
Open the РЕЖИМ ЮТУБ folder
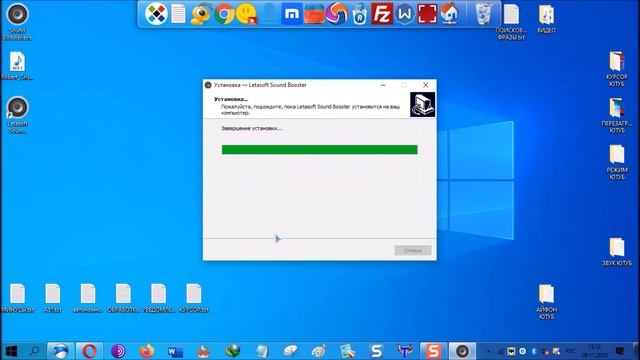tap(617, 162)
